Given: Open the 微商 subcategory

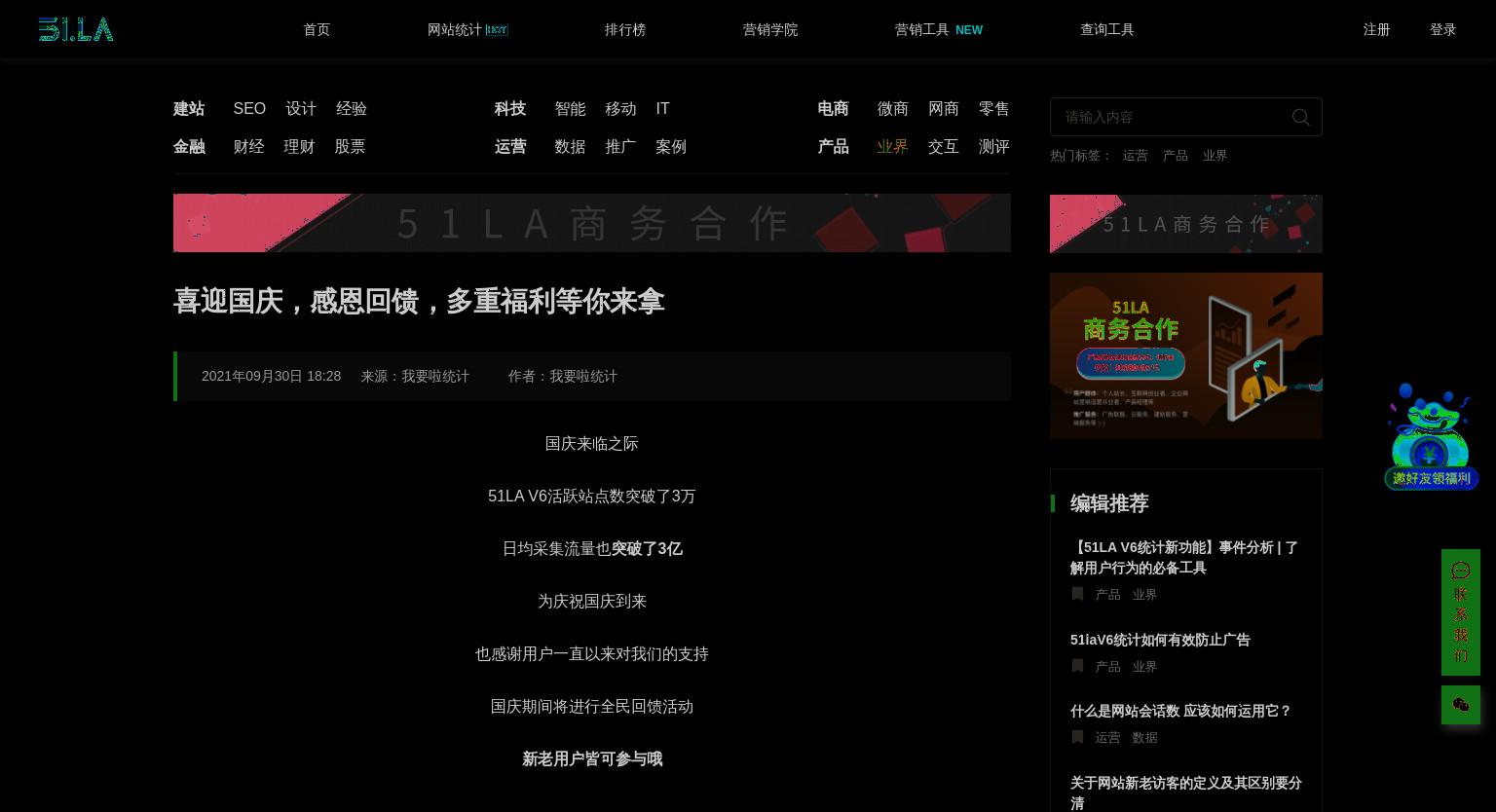Looking at the screenshot, I should click(x=893, y=108).
